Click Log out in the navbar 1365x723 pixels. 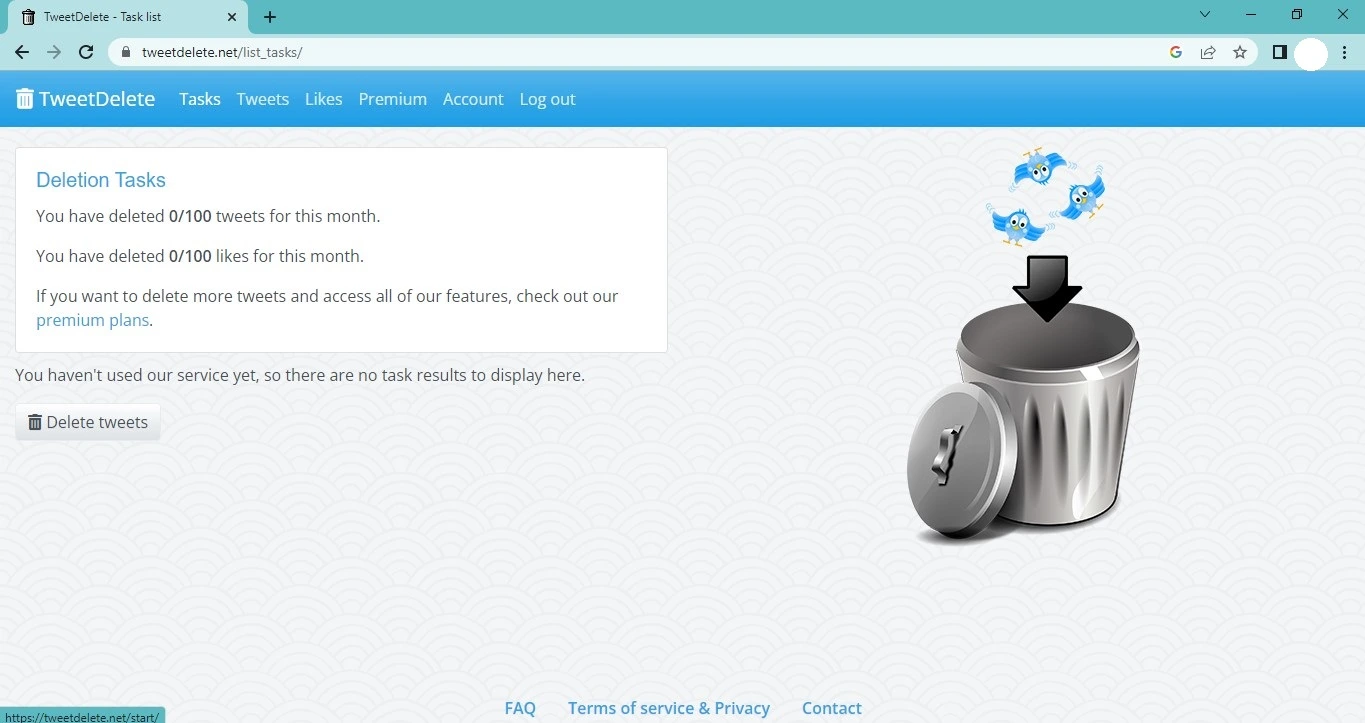pyautogui.click(x=548, y=99)
